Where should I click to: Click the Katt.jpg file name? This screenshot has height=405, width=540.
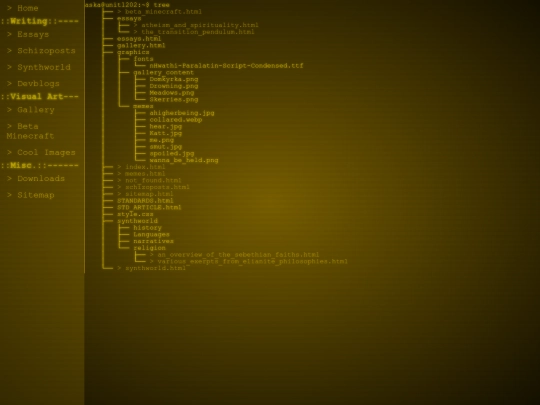(x=165, y=133)
